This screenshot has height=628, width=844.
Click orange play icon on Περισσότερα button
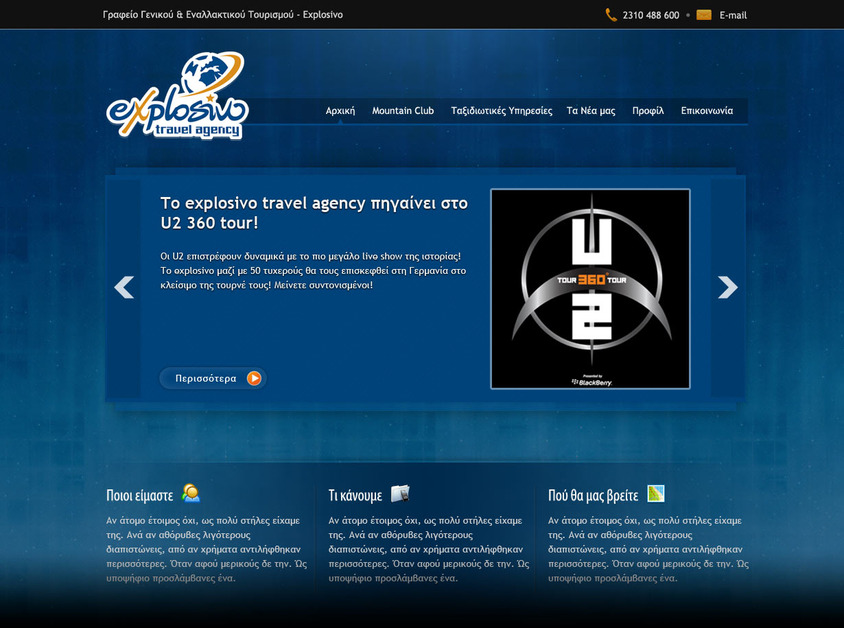(x=254, y=378)
